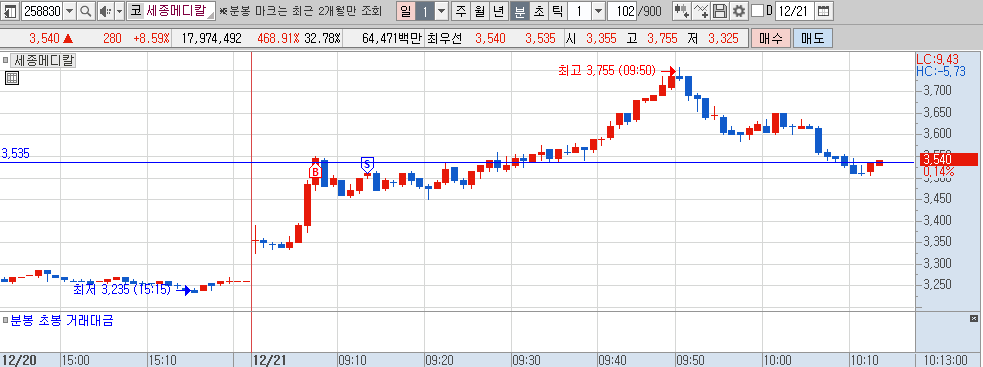Image resolution: width=983 pixels, height=367 pixels.
Task: Click the low price 3,325 in quote bar
Action: pyautogui.click(x=723, y=38)
